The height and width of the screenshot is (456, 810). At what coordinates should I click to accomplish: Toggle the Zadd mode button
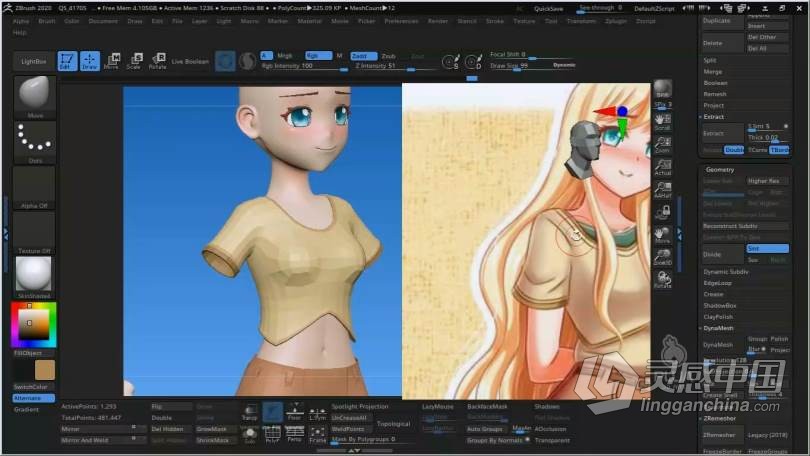point(364,56)
